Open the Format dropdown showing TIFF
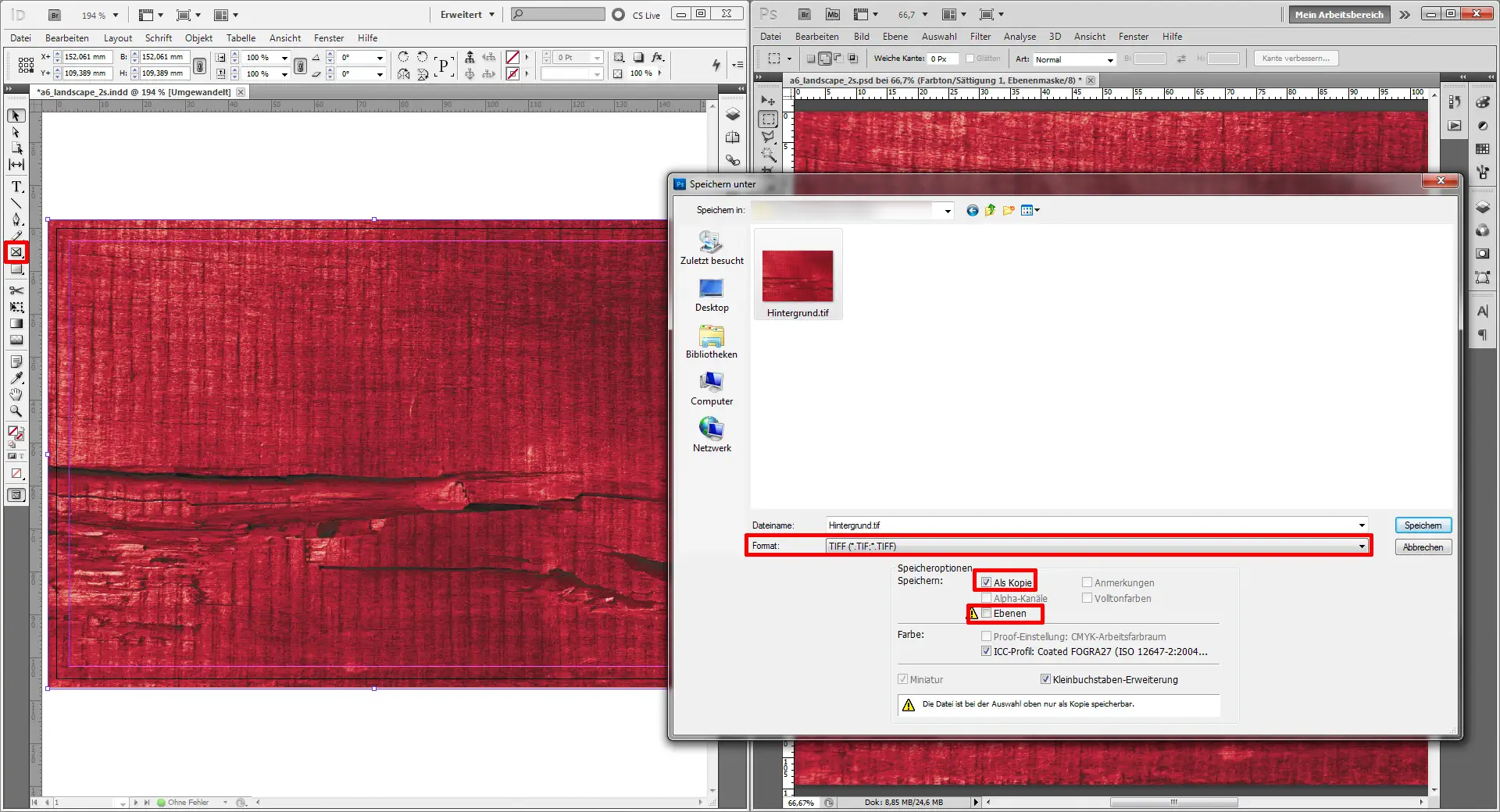This screenshot has width=1500, height=812. tap(1362, 546)
